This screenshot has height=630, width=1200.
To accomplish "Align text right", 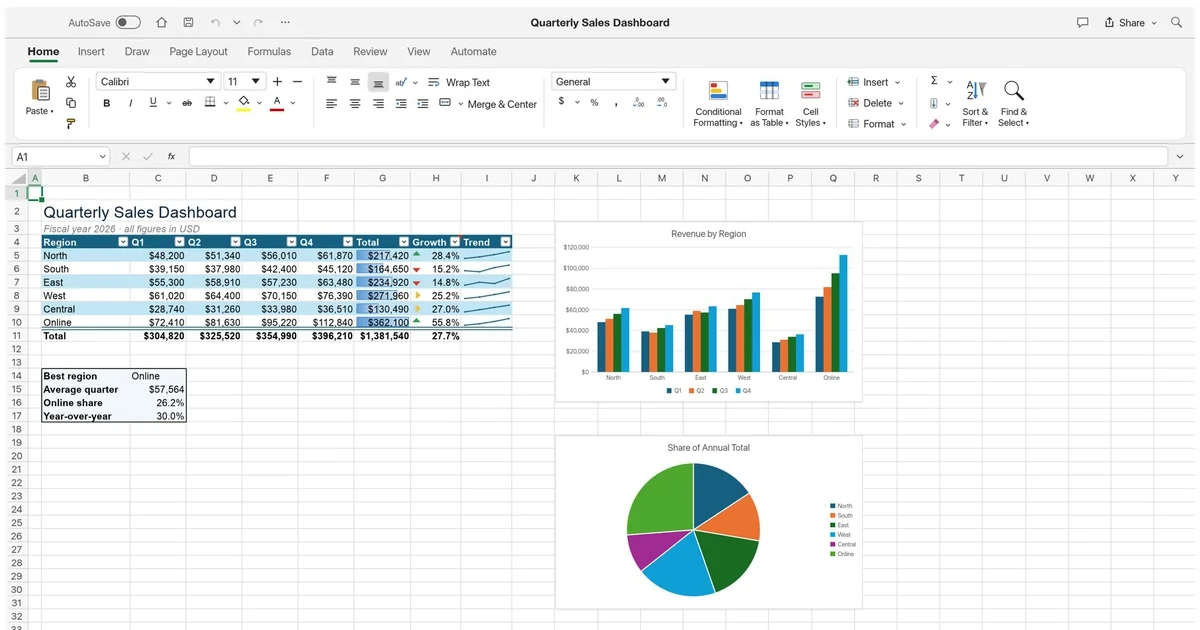I will (x=378, y=104).
